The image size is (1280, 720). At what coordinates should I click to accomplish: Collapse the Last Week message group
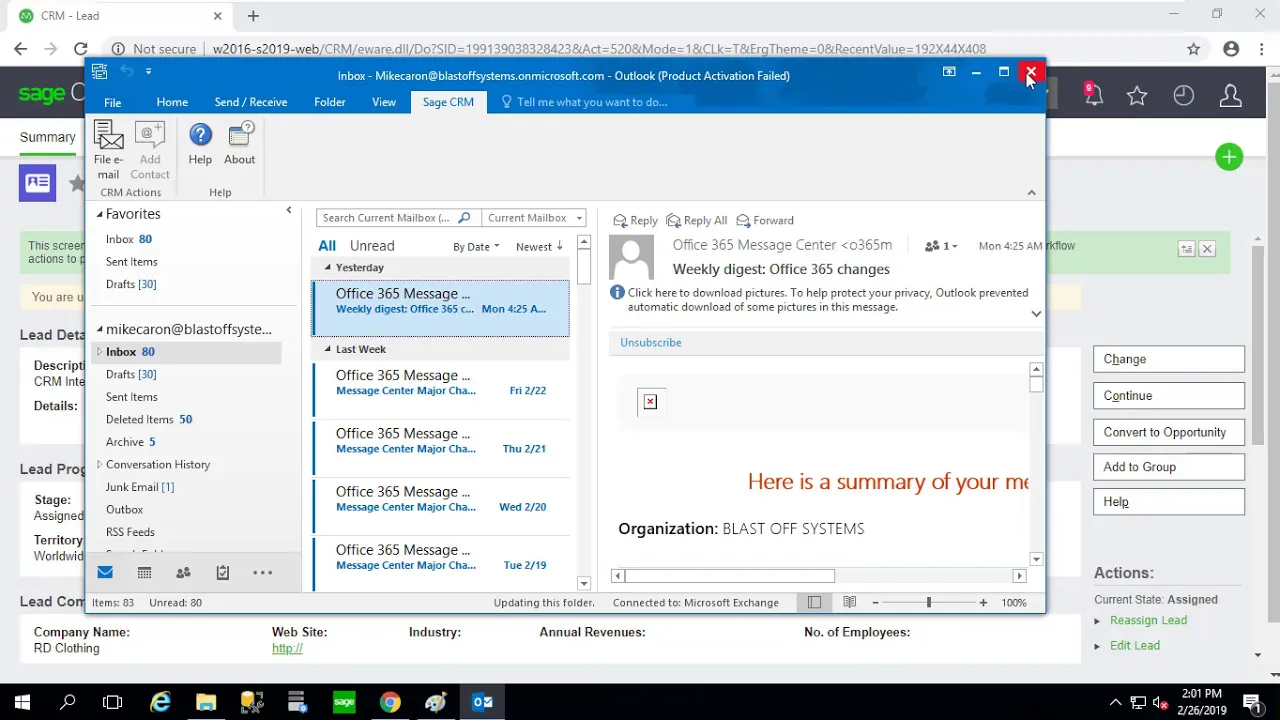[x=328, y=349]
